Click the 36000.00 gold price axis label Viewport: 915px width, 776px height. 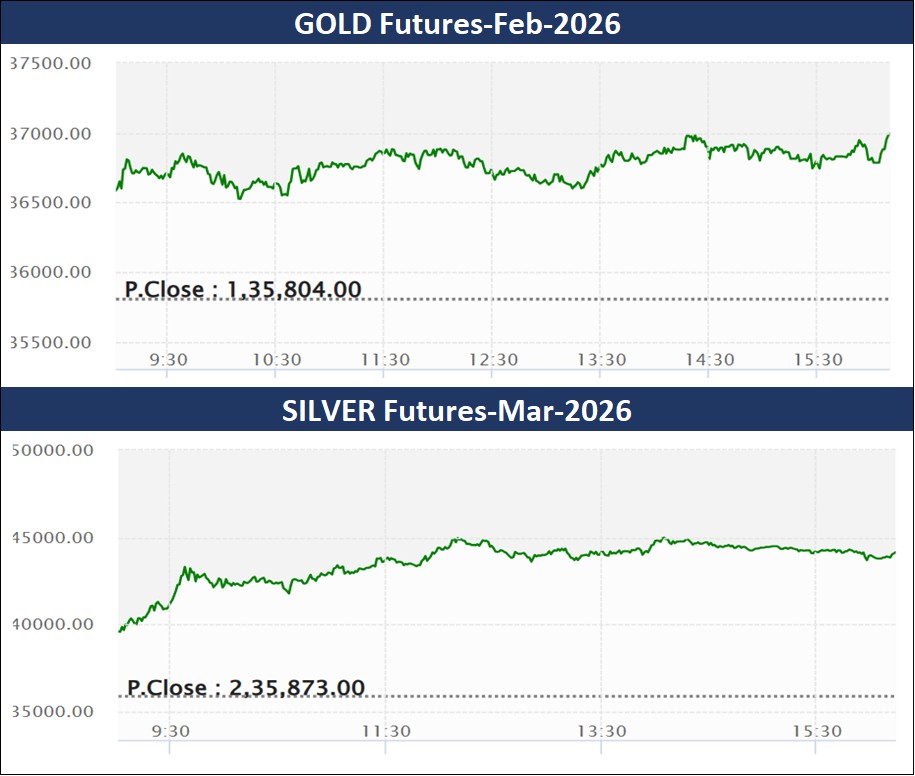click(x=50, y=272)
